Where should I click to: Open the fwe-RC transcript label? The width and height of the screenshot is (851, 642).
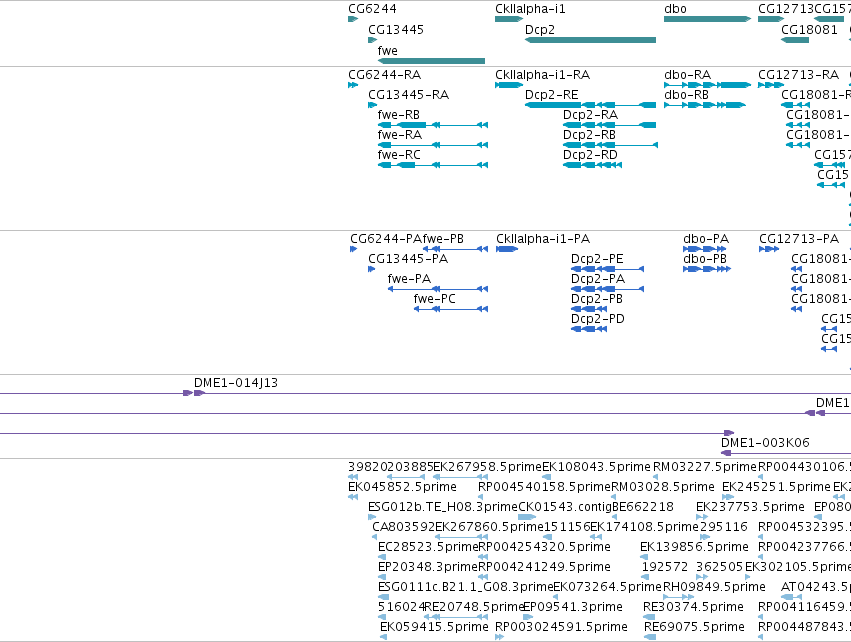tap(399, 155)
